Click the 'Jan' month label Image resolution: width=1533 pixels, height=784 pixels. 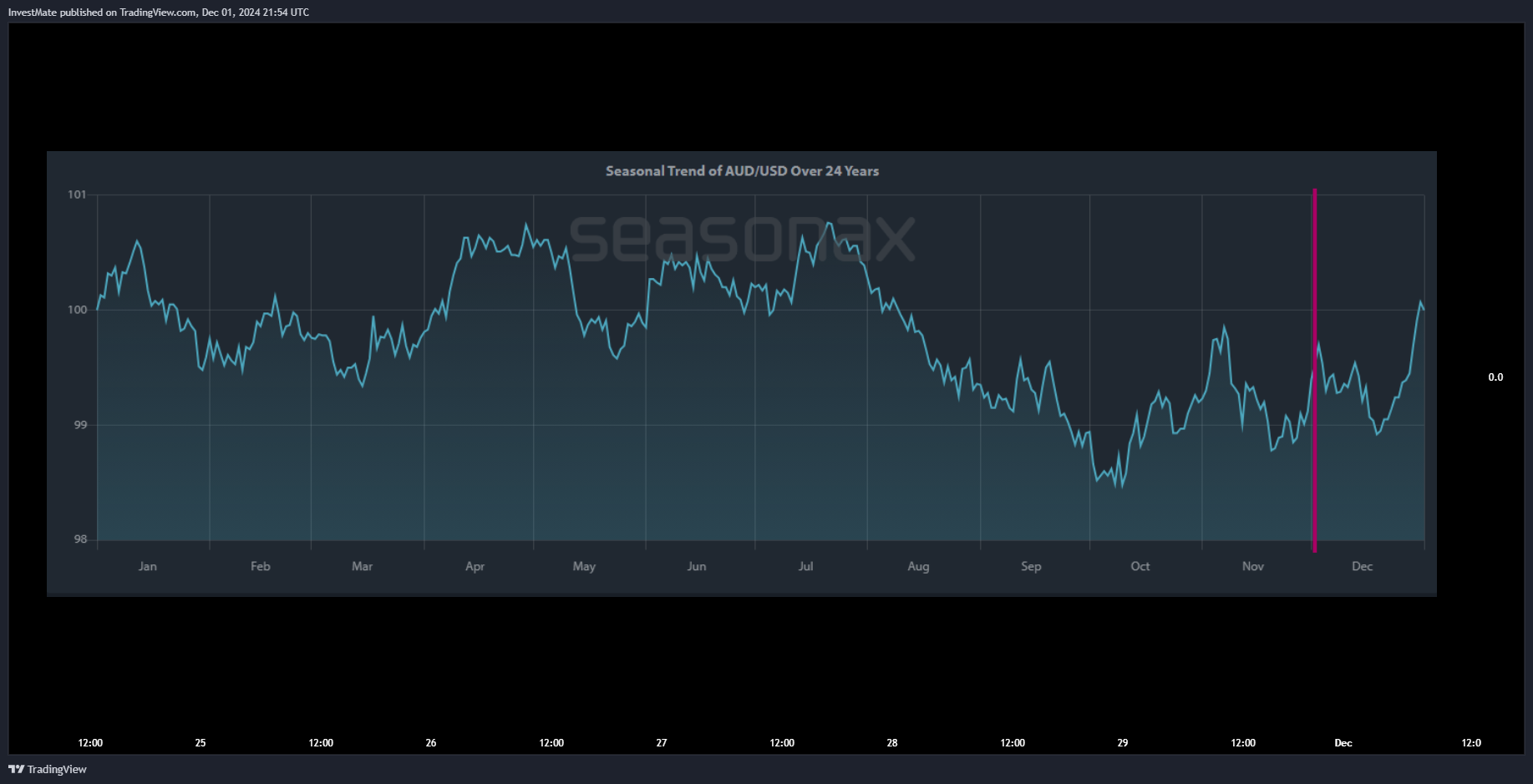coord(148,566)
